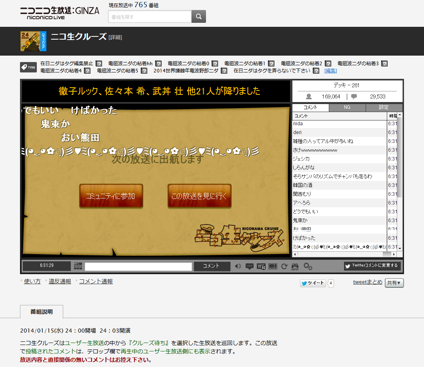Screen dimensions: 424x367
Task: Select the comment row 'ジェシカ'
Action: 339,159
